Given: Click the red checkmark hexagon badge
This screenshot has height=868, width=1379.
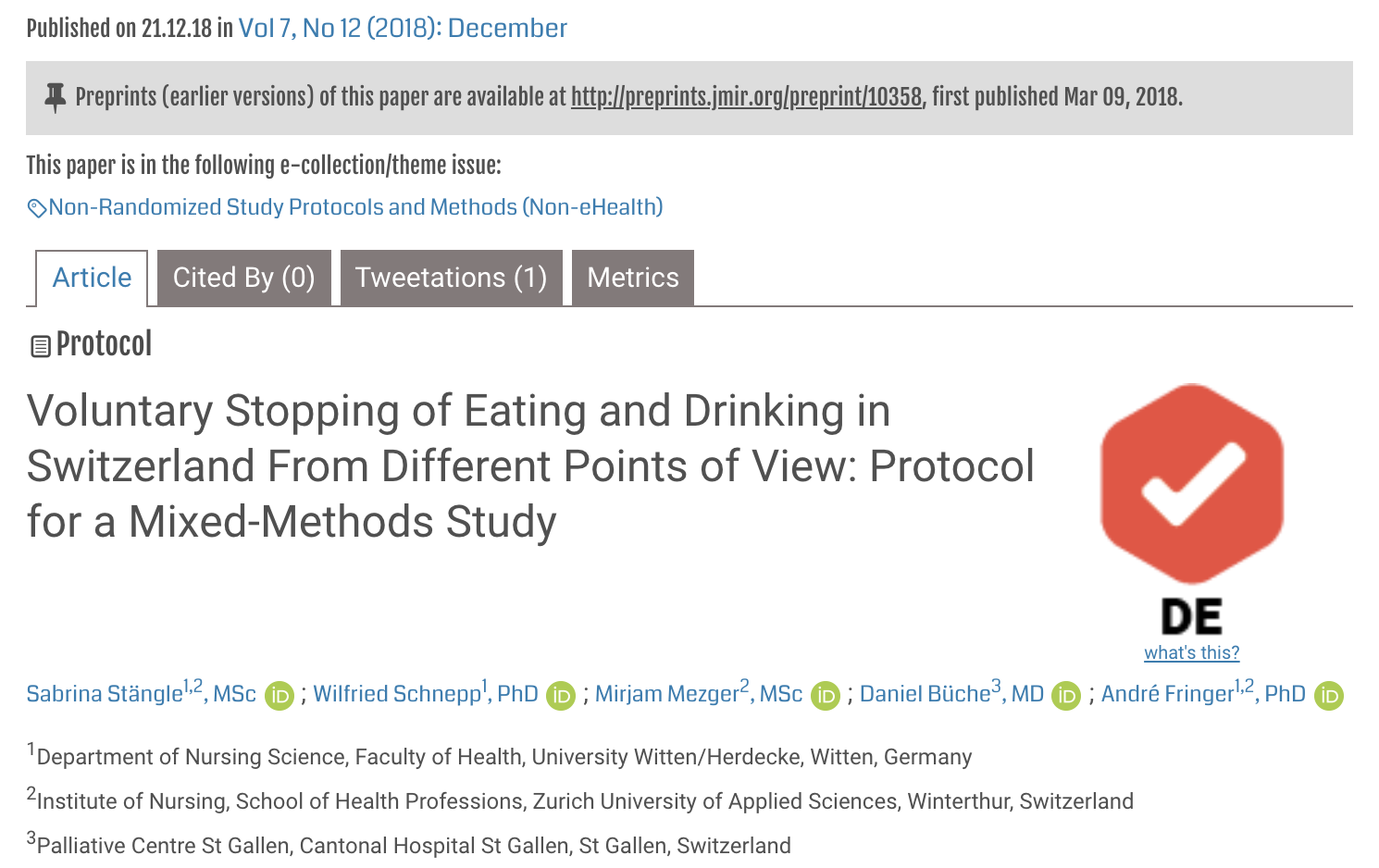Looking at the screenshot, I should pos(1191,483).
